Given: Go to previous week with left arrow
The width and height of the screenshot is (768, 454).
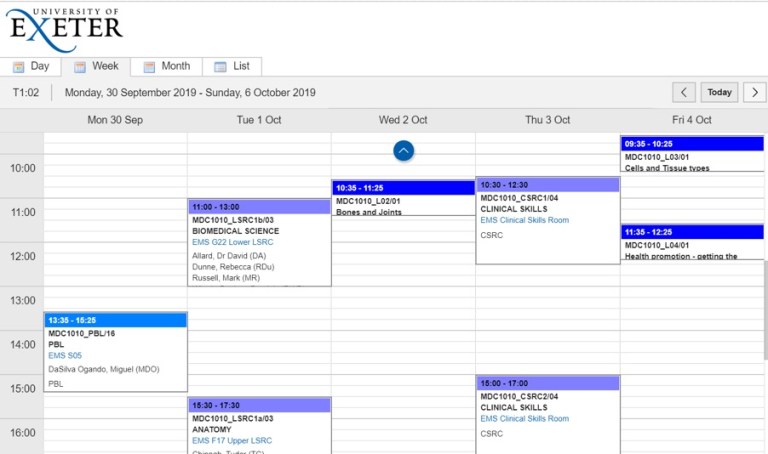Looking at the screenshot, I should click(x=684, y=92).
